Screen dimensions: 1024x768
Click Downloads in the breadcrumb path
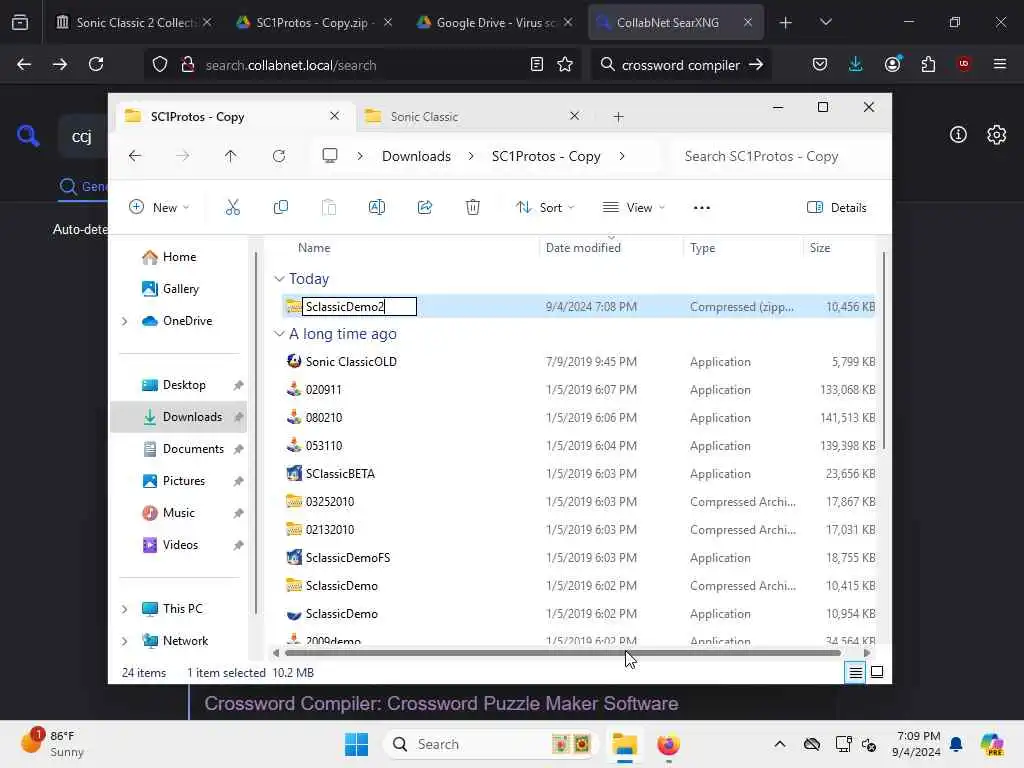(416, 156)
